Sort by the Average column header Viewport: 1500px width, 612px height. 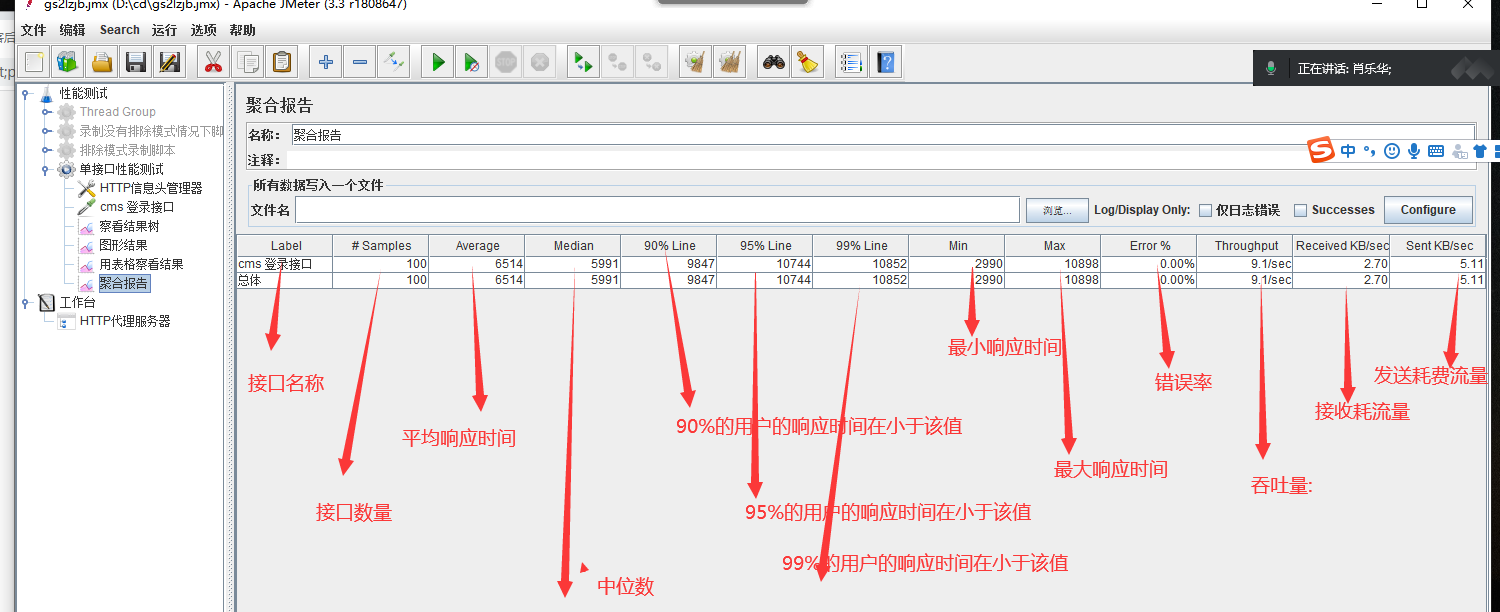coord(477,246)
